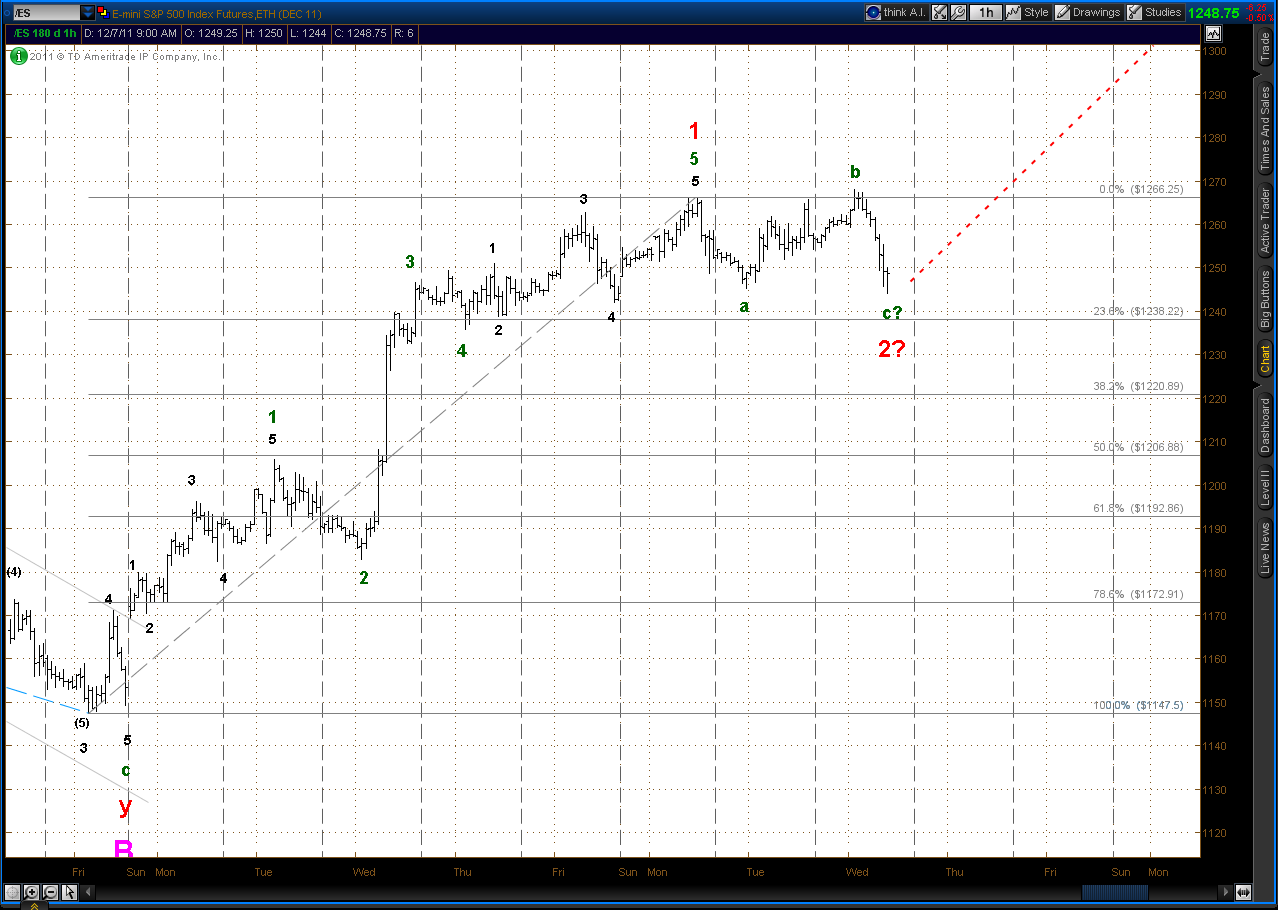Click the pan/crosshair icon at bottom left

click(12, 892)
